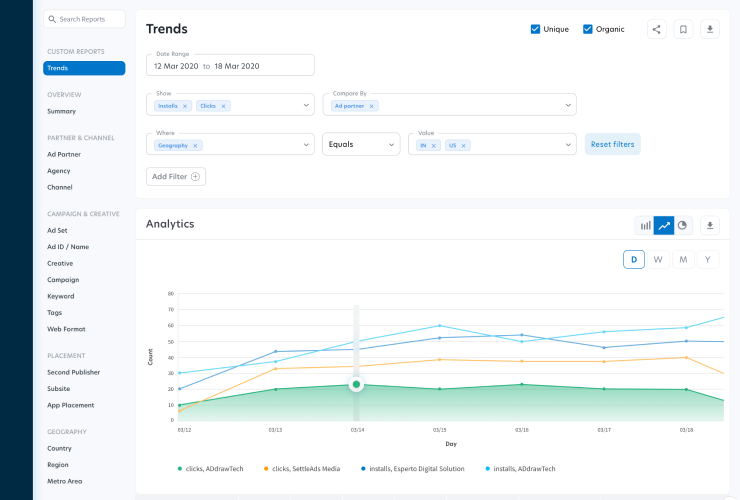Click the share report icon

click(x=656, y=29)
